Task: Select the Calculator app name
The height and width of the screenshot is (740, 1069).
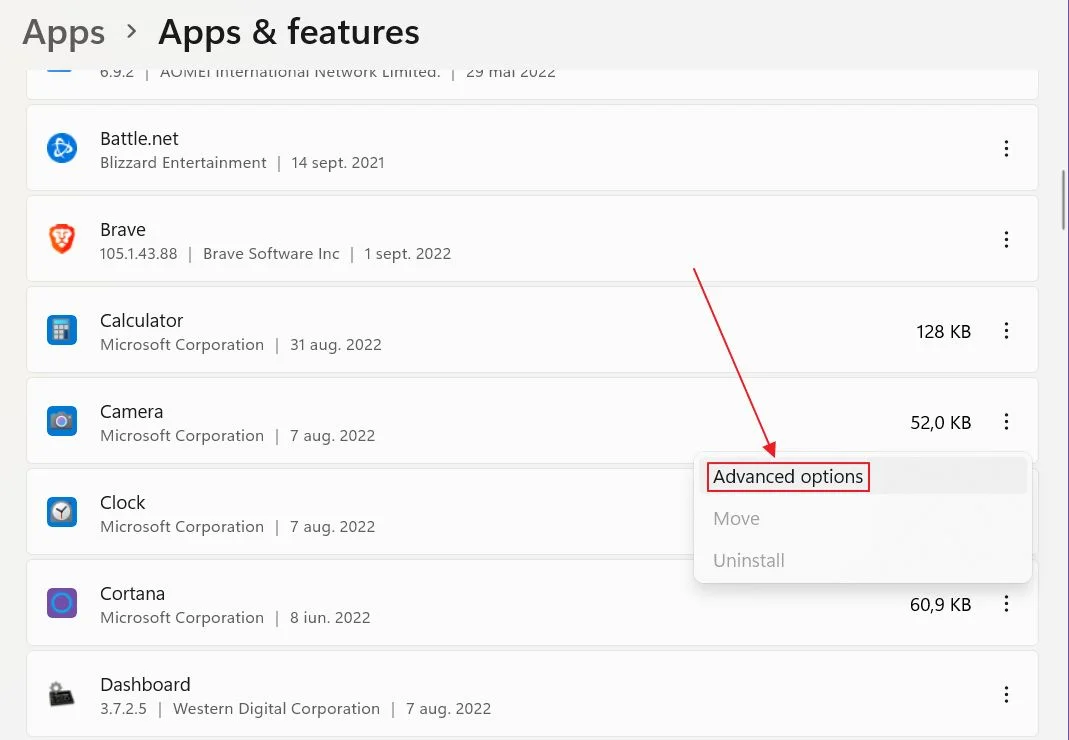Action: [x=142, y=321]
